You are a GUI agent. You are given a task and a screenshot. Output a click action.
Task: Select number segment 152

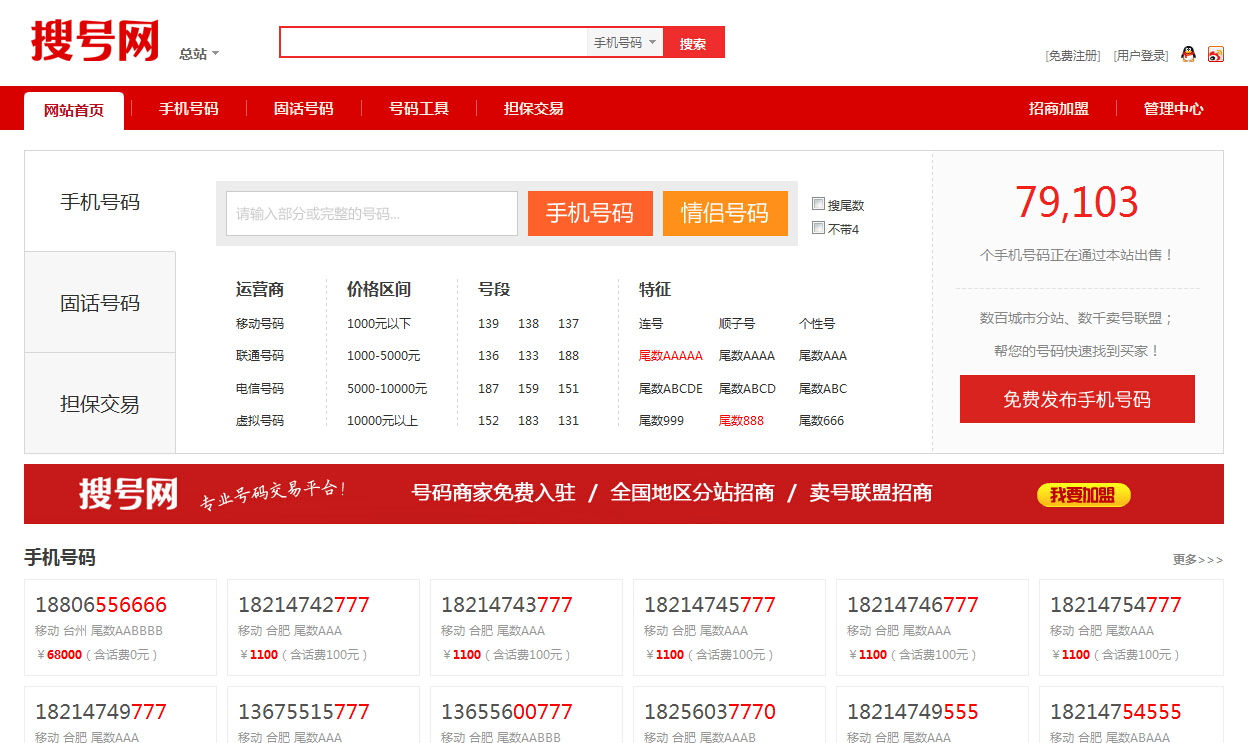coord(488,421)
